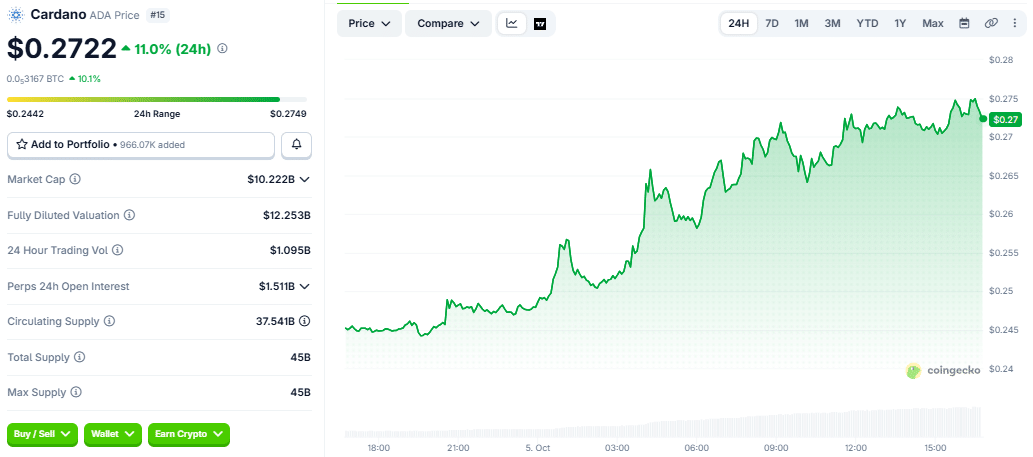Click the $0.2442 range low value
This screenshot has width=1033, height=457.
pos(25,114)
